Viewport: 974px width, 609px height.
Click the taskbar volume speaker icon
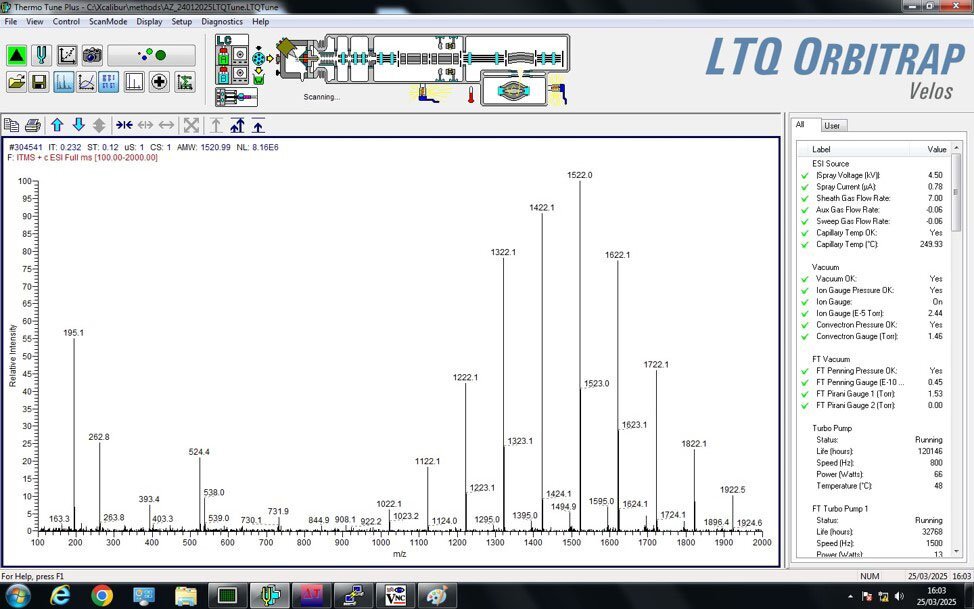click(898, 597)
